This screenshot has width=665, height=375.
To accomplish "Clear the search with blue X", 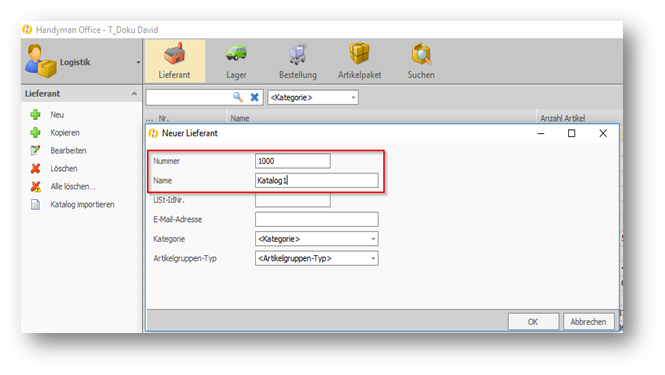I will (x=254, y=97).
